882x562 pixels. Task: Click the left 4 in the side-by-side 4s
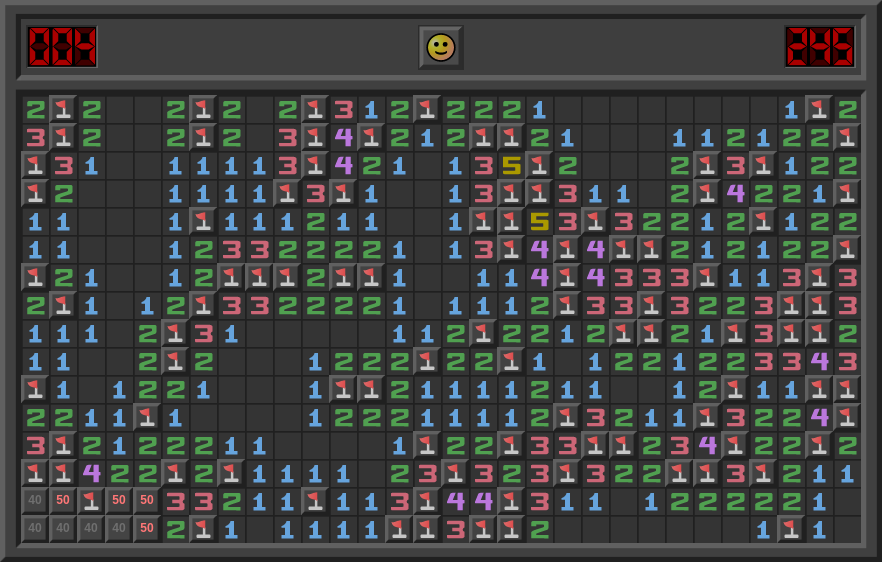[456, 501]
